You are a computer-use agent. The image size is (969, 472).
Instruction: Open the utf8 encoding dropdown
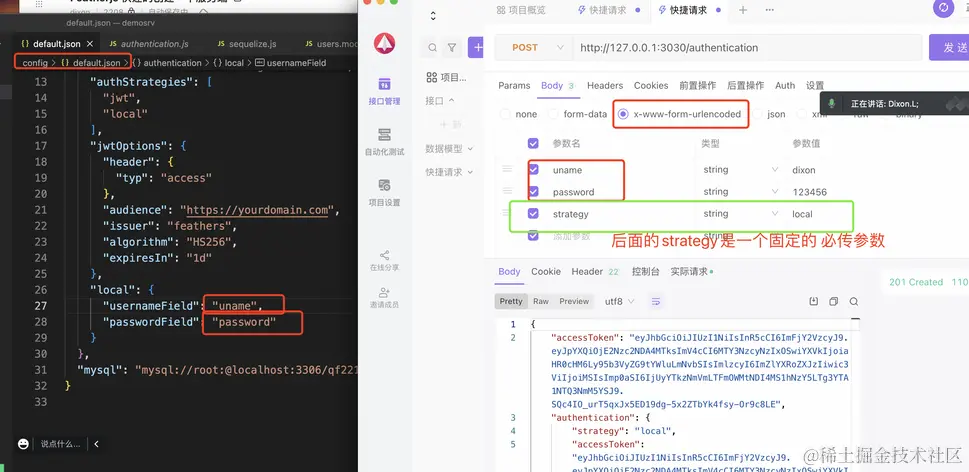coord(619,301)
